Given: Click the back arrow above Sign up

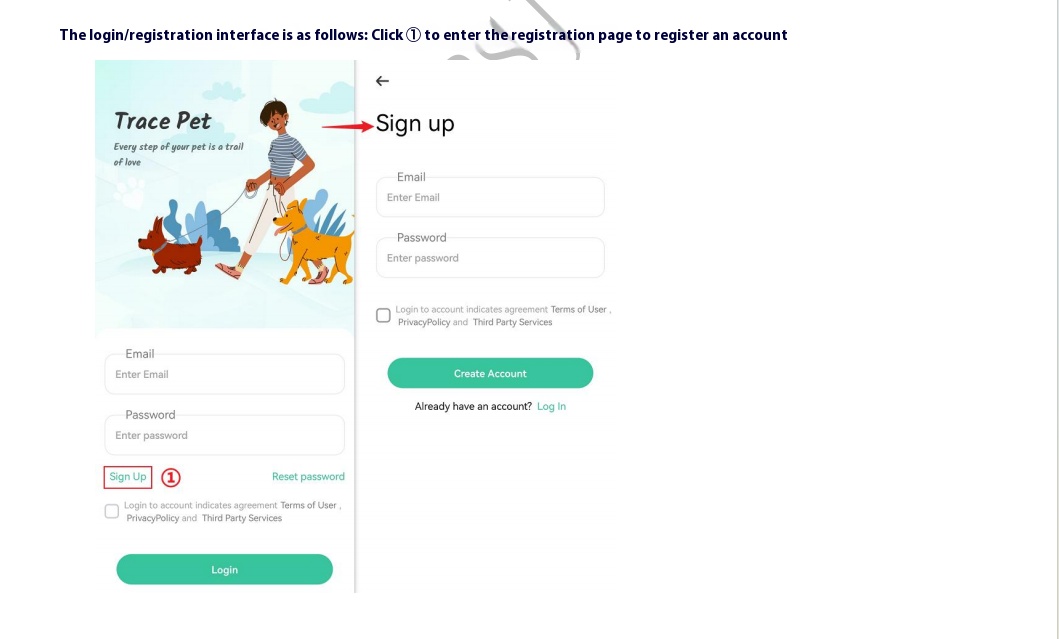Looking at the screenshot, I should [382, 81].
